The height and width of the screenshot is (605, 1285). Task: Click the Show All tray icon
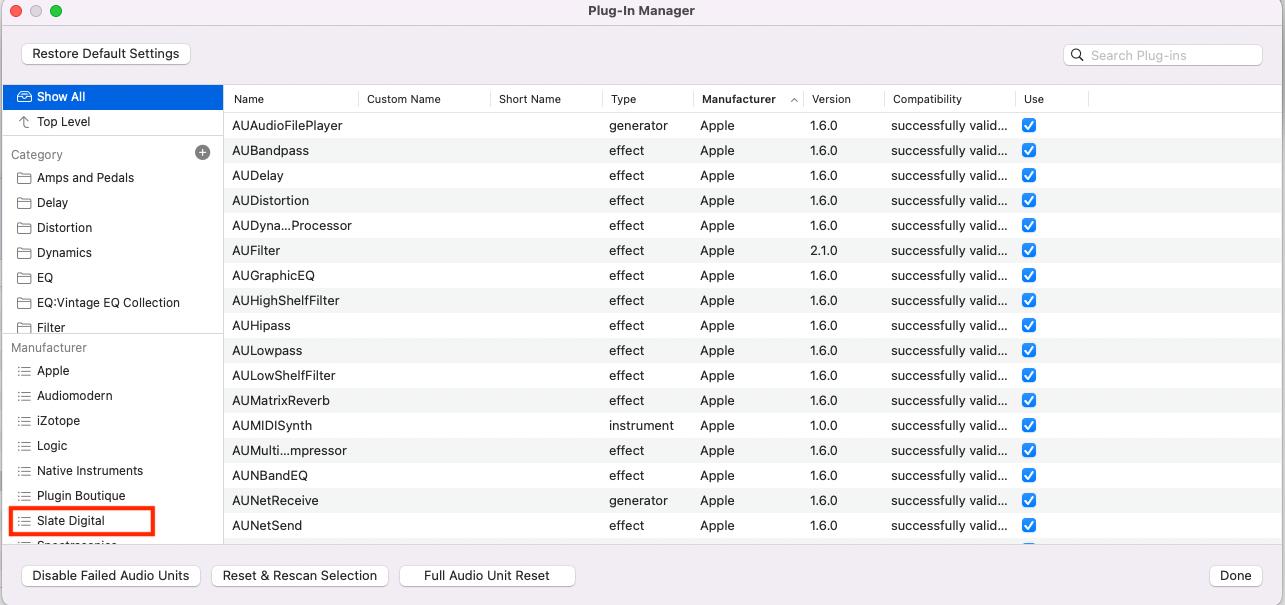[24, 97]
